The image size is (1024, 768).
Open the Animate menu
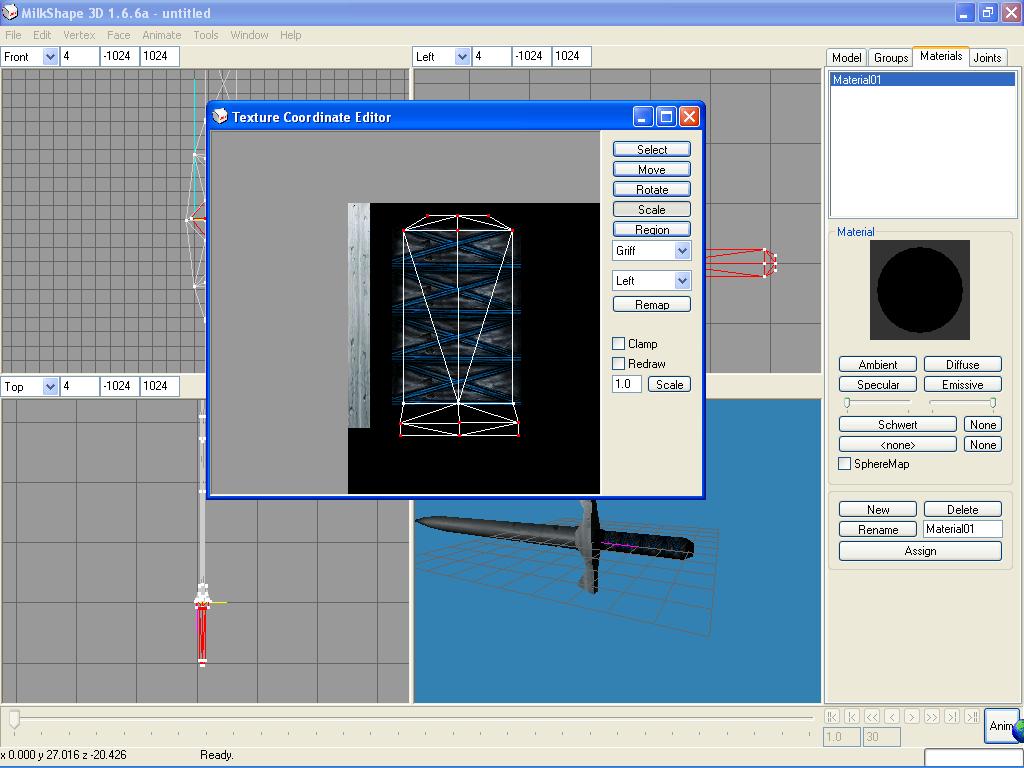pos(161,35)
